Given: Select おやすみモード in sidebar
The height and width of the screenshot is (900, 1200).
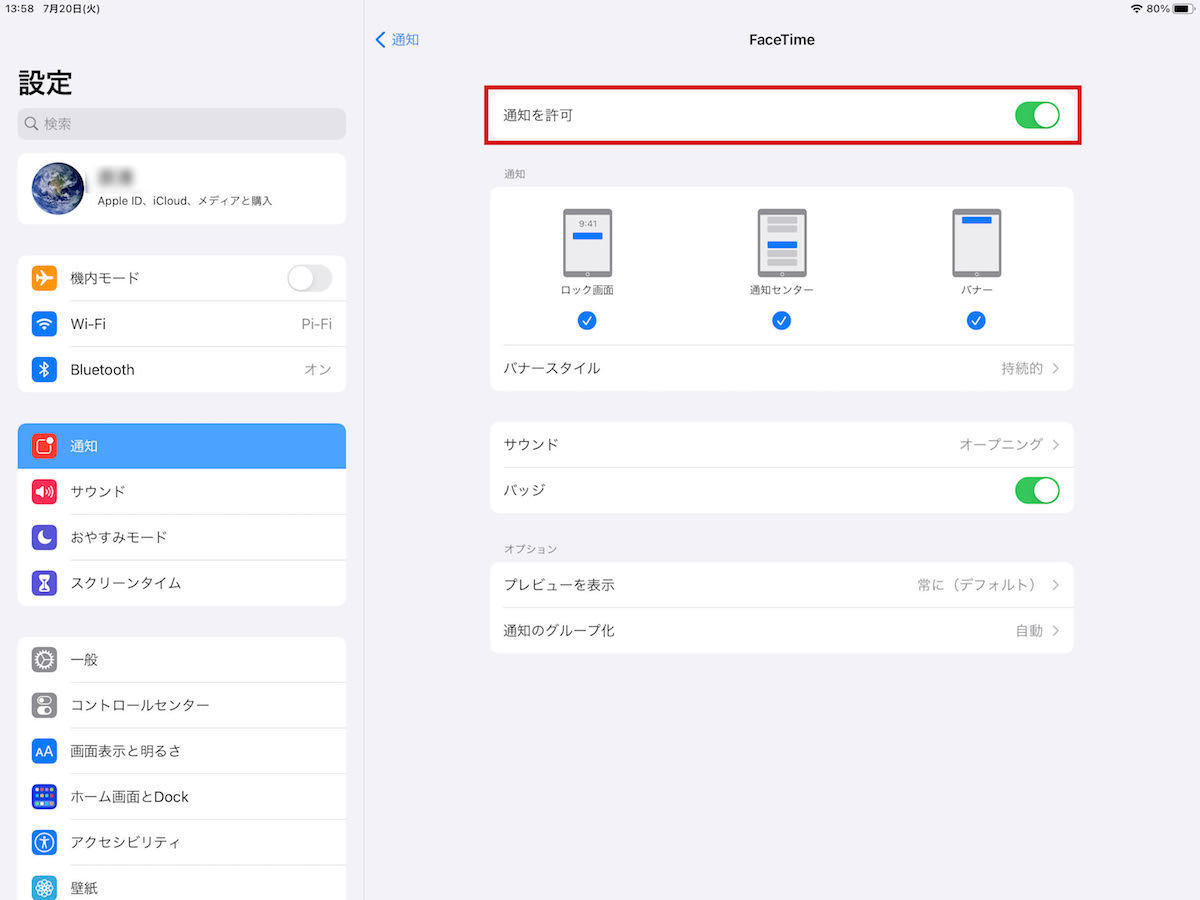Looking at the screenshot, I should [182, 537].
